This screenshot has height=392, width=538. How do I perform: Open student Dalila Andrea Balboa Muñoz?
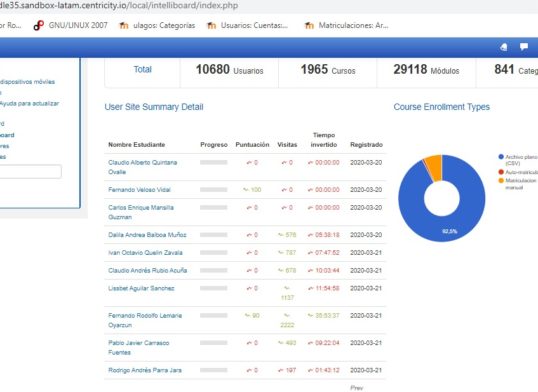(x=147, y=235)
